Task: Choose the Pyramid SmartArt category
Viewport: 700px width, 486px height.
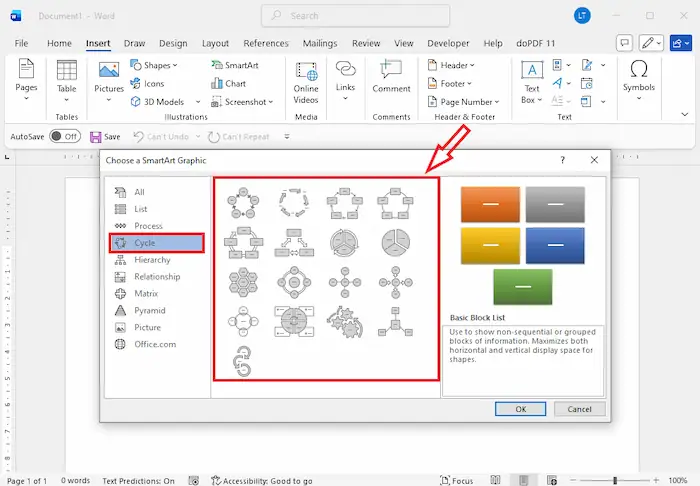Action: coord(150,310)
